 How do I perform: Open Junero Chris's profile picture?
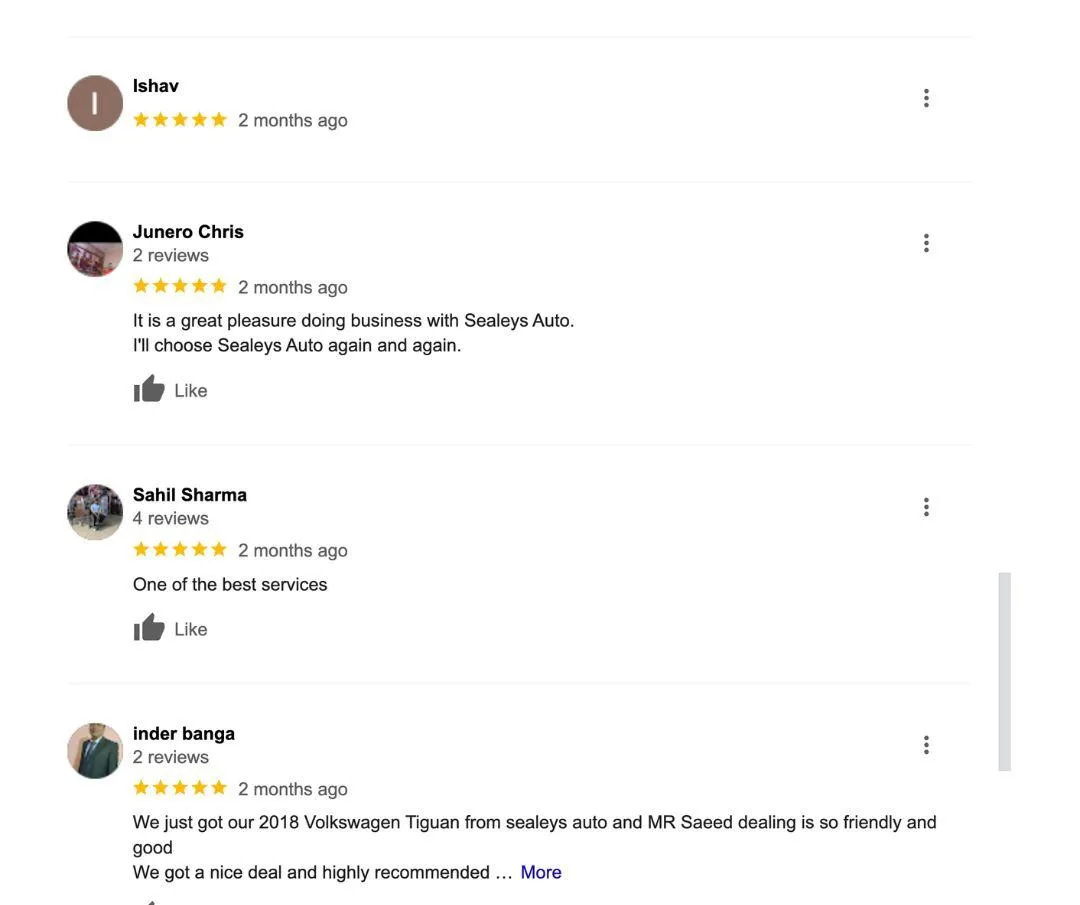(95, 249)
